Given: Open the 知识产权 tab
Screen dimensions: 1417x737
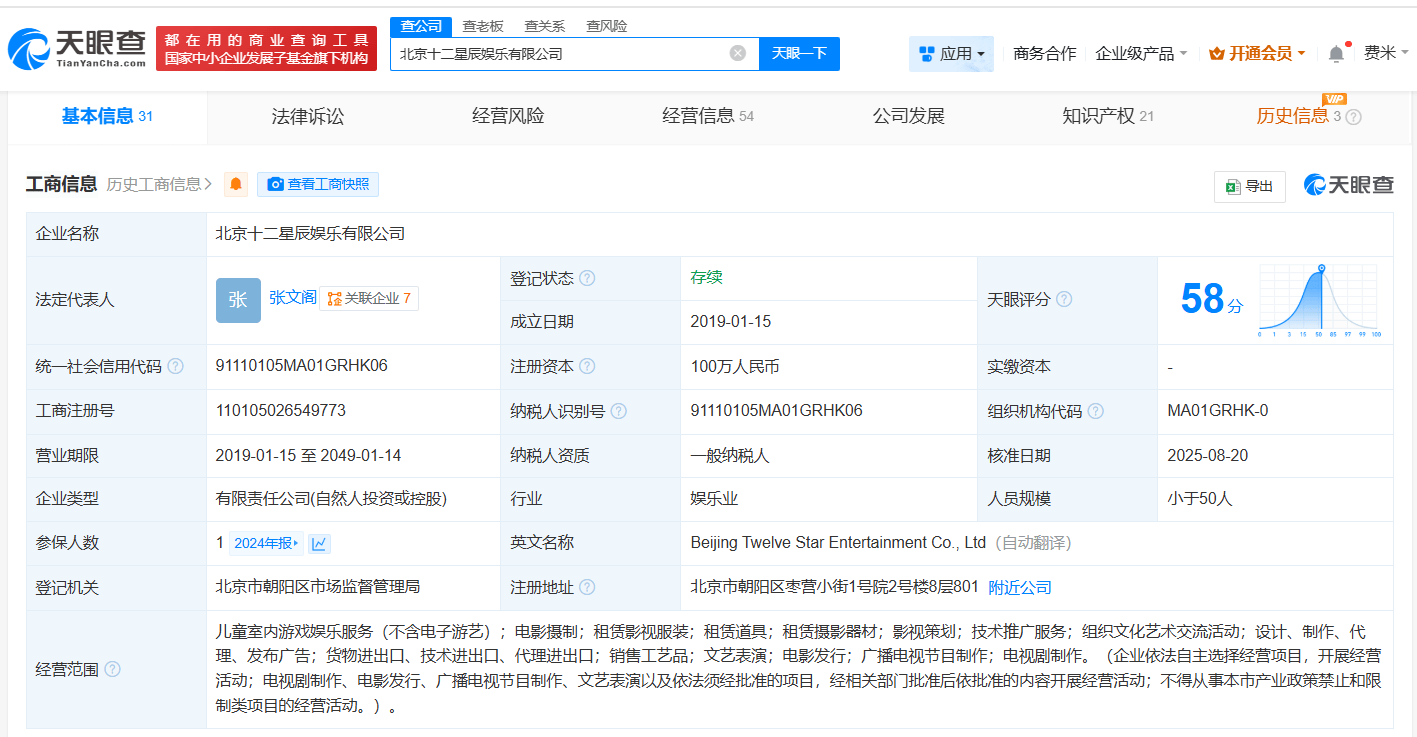Looking at the screenshot, I should [1108, 116].
